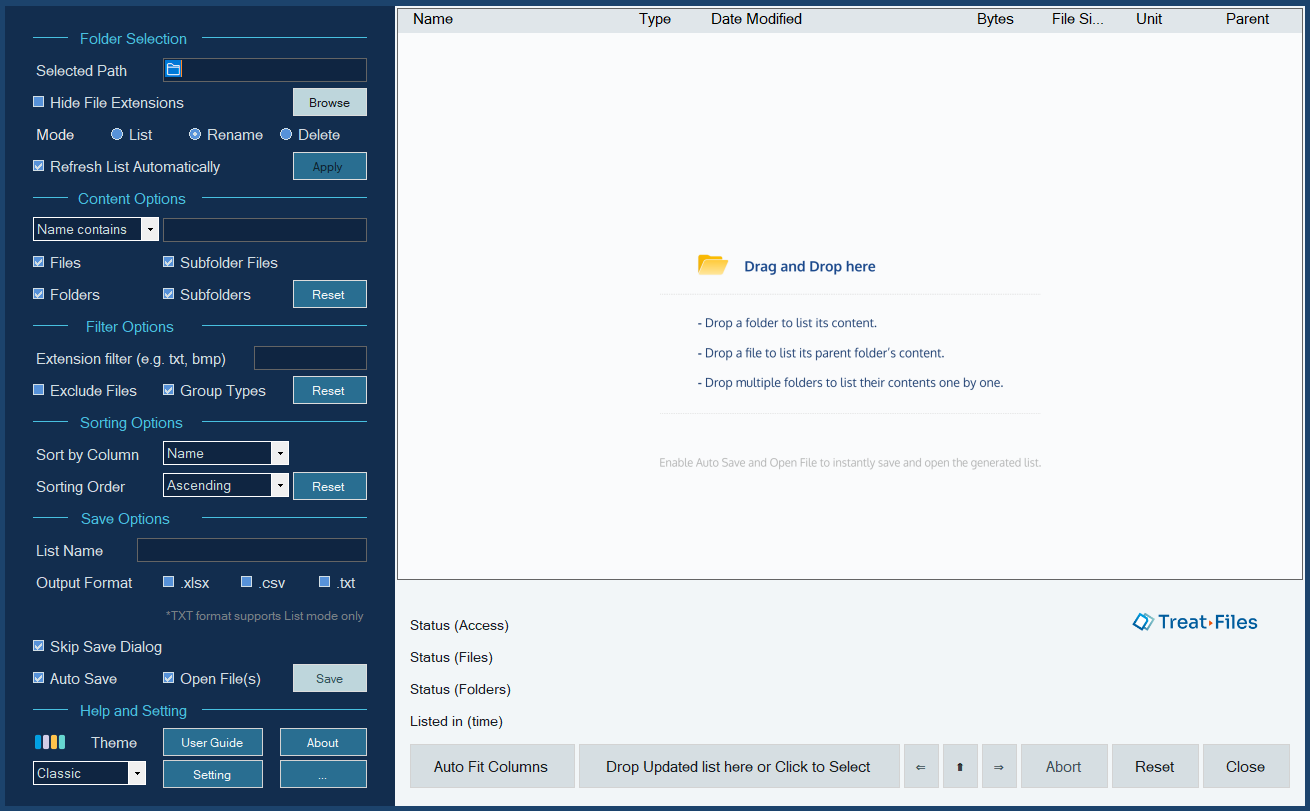Click the colored theme palette icon
Screen dimensions: 1310x811
click(x=50, y=742)
